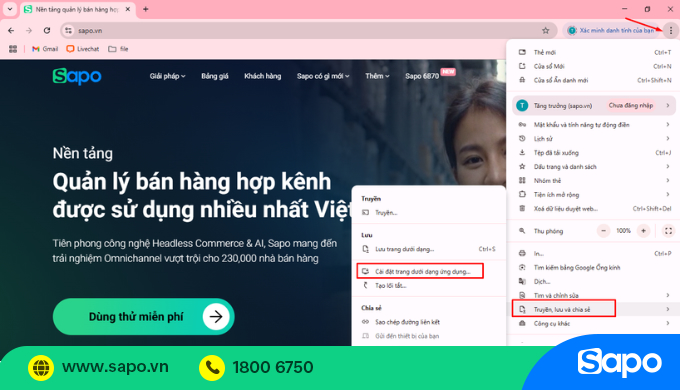The image size is (680, 390).
Task: Select Sao chép đường liên kết
Action: coord(428,322)
